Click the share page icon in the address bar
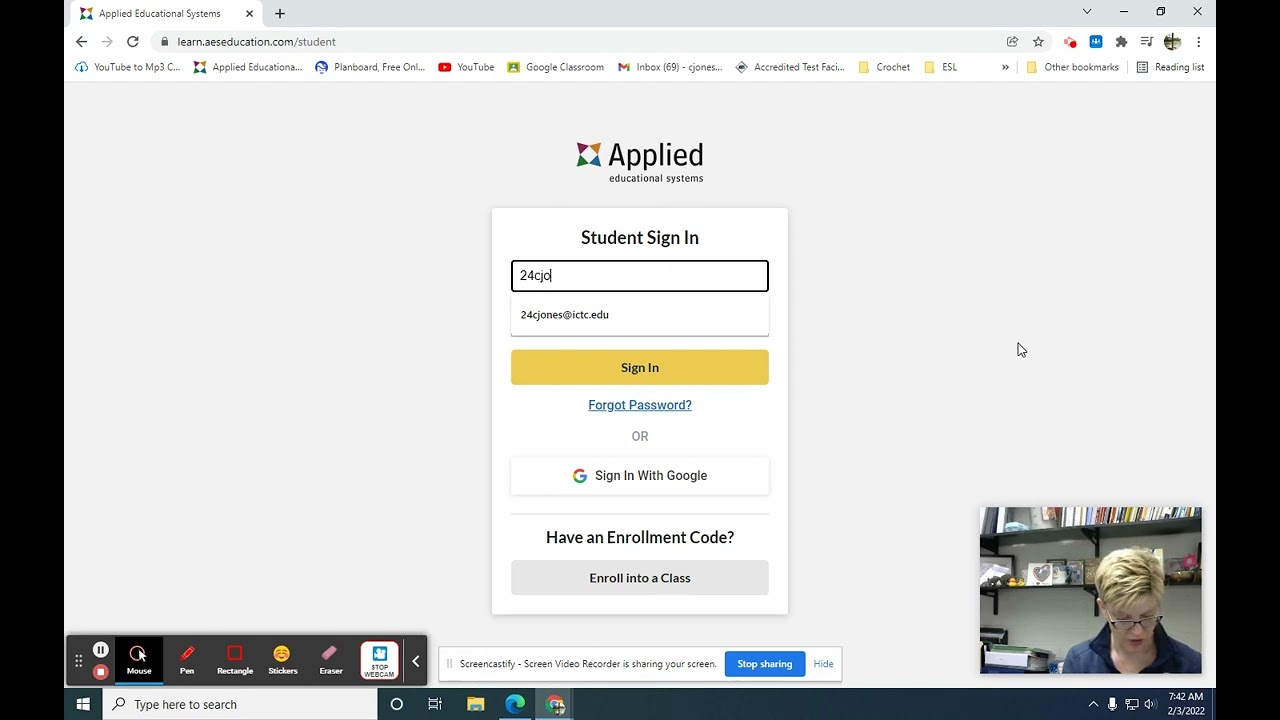The image size is (1280, 720). pyautogui.click(x=1012, y=42)
